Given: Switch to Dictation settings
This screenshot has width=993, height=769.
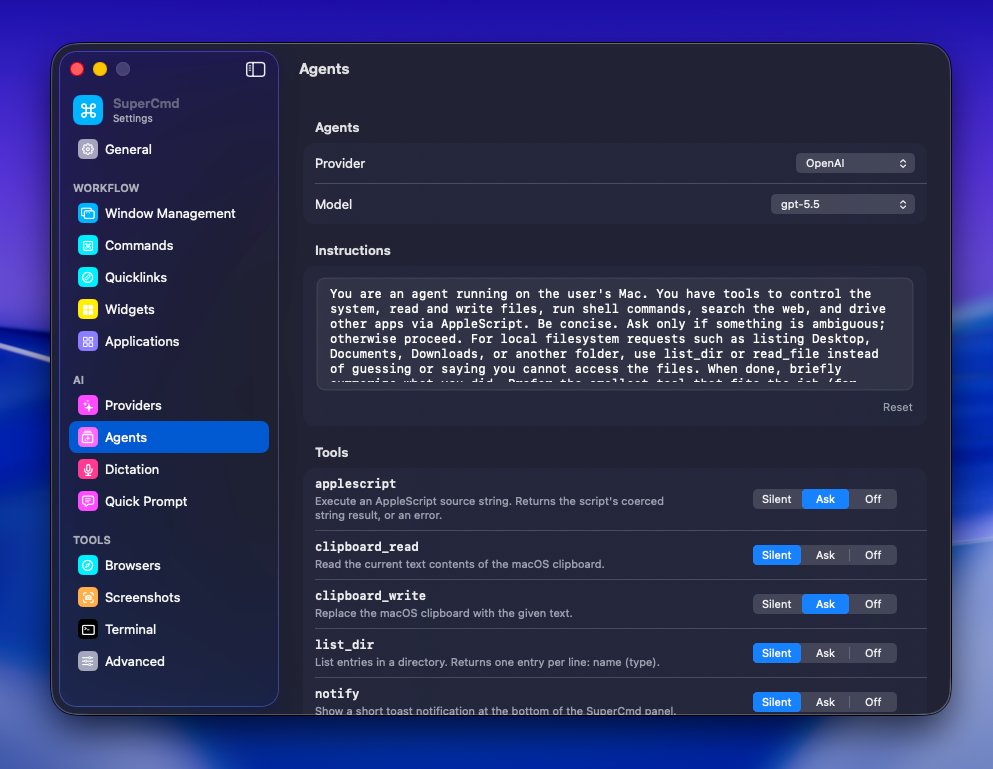Looking at the screenshot, I should 168,469.
